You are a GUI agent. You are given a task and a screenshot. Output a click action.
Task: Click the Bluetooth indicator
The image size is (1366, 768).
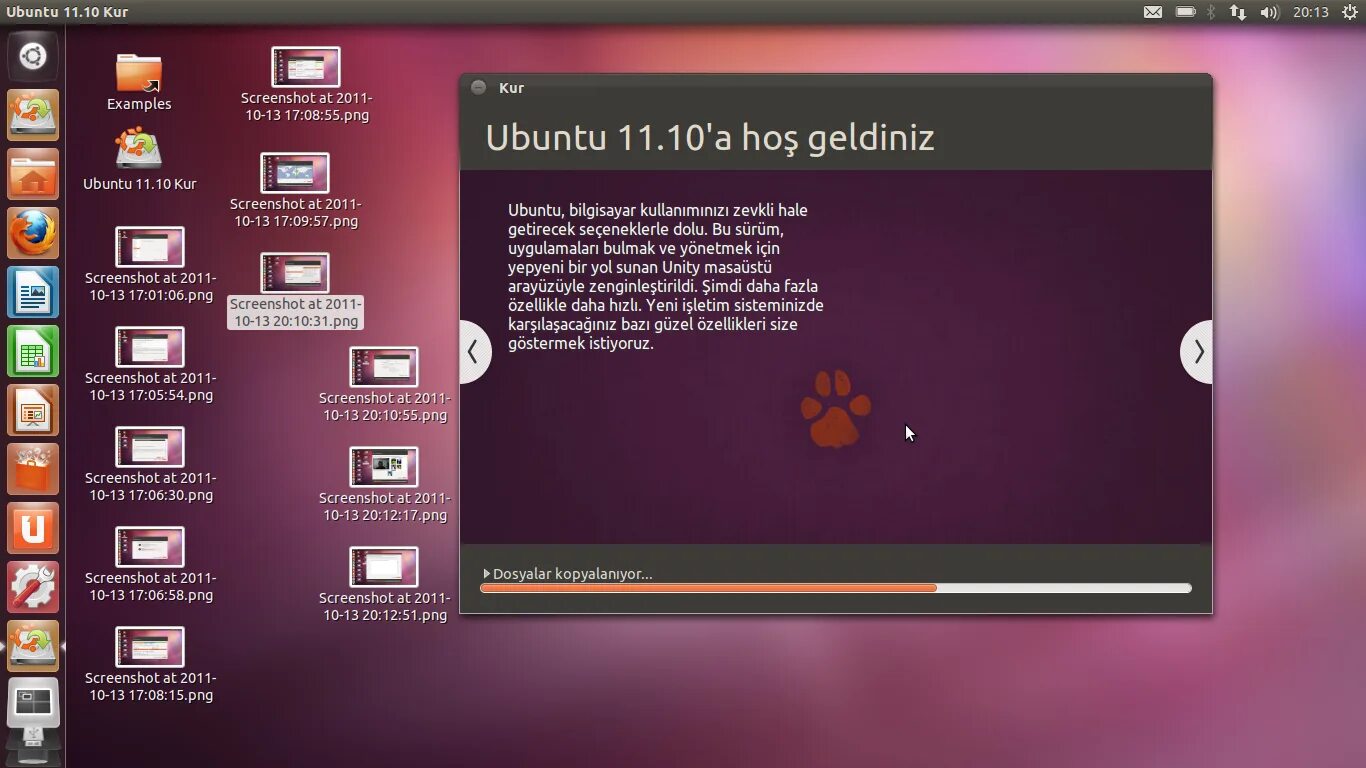tap(1210, 12)
